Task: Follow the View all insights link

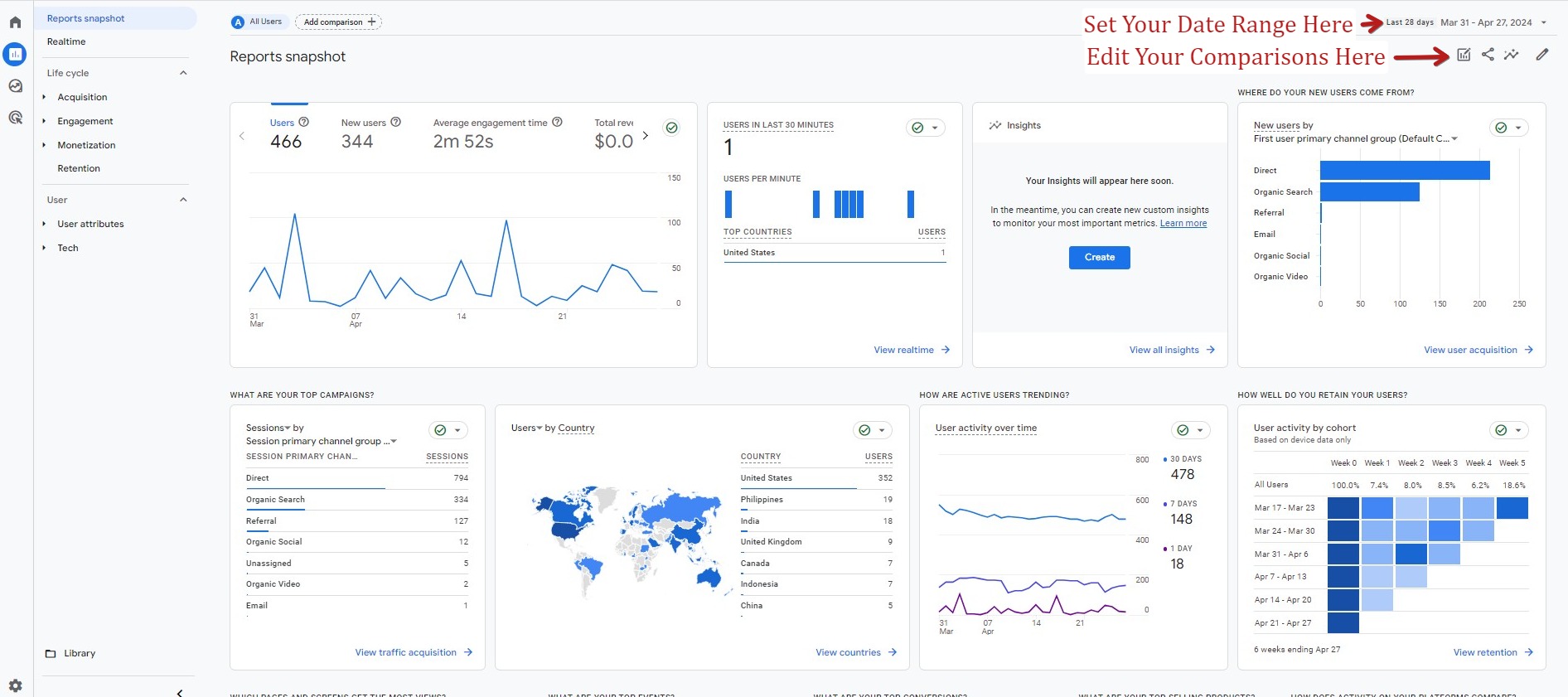Action: pyautogui.click(x=1172, y=350)
